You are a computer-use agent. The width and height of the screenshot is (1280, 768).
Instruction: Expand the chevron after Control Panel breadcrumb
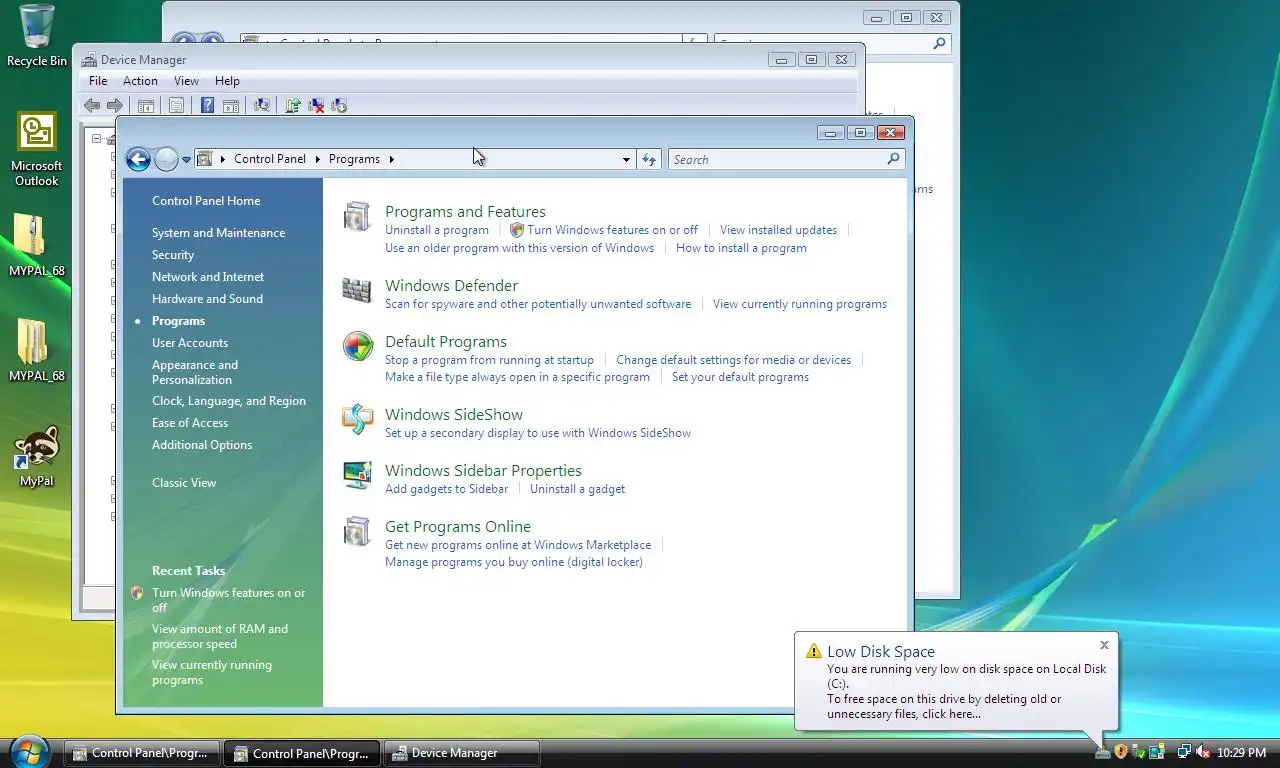pos(317,159)
